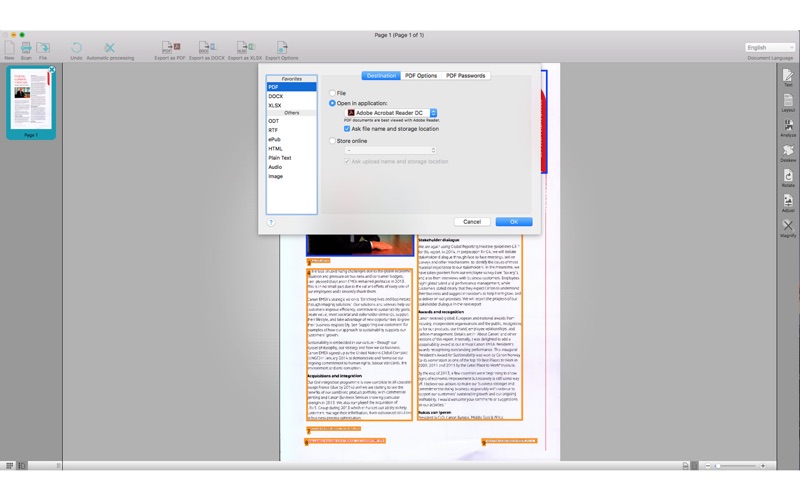Viewport: 800px width, 500px height.
Task: Click the fit page view icon near zoom
Action: pyautogui.click(x=694, y=466)
